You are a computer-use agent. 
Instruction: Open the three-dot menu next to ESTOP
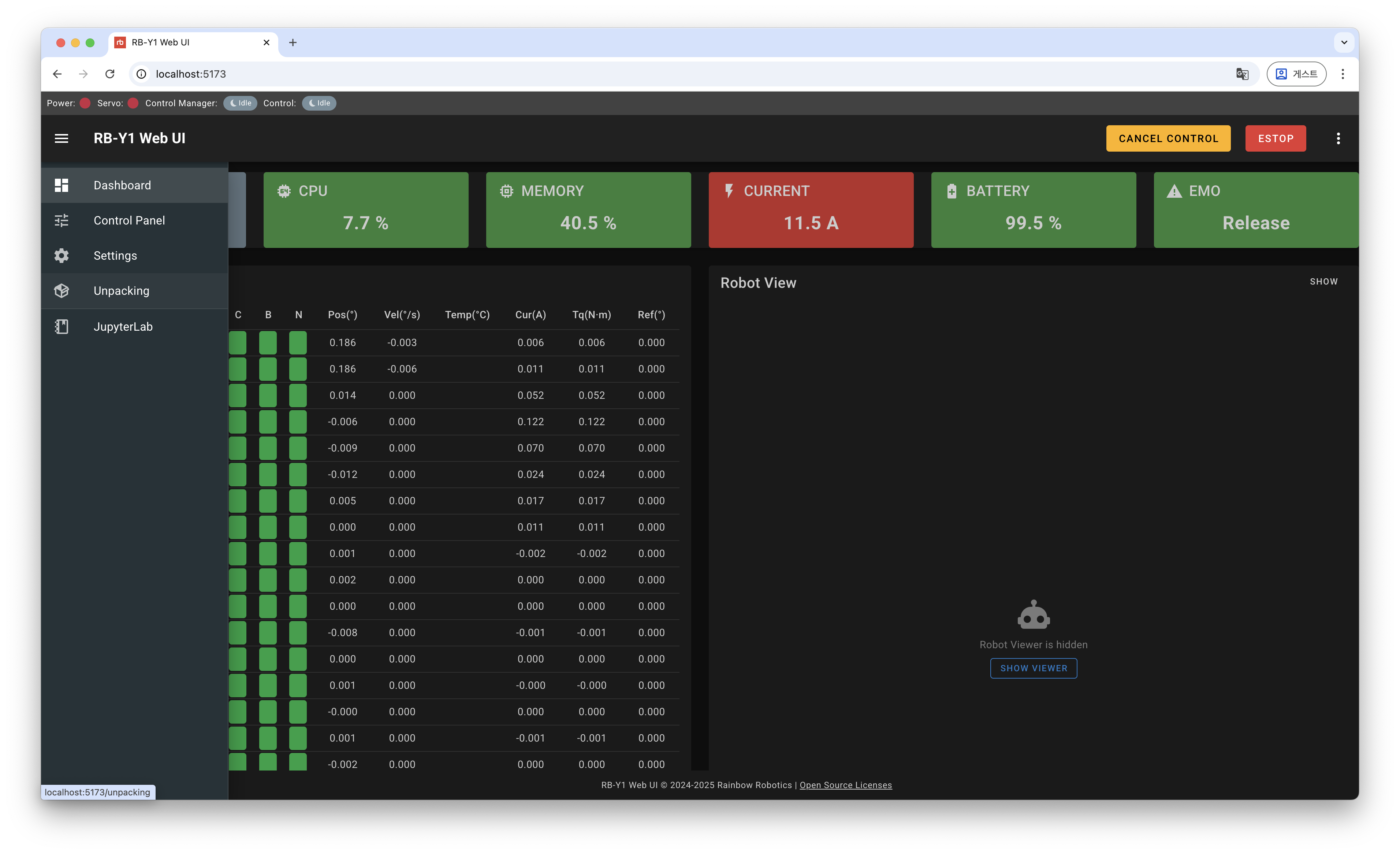click(1338, 138)
